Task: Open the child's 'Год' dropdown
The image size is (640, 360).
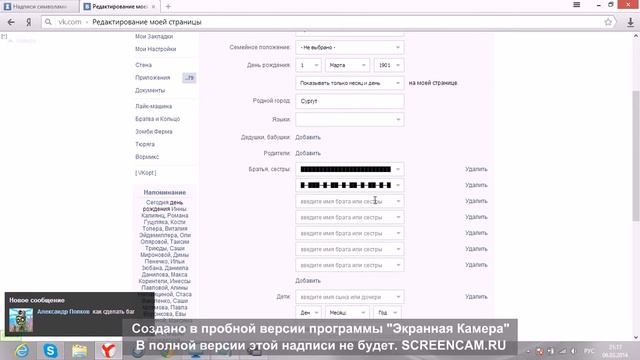Action: point(387,313)
